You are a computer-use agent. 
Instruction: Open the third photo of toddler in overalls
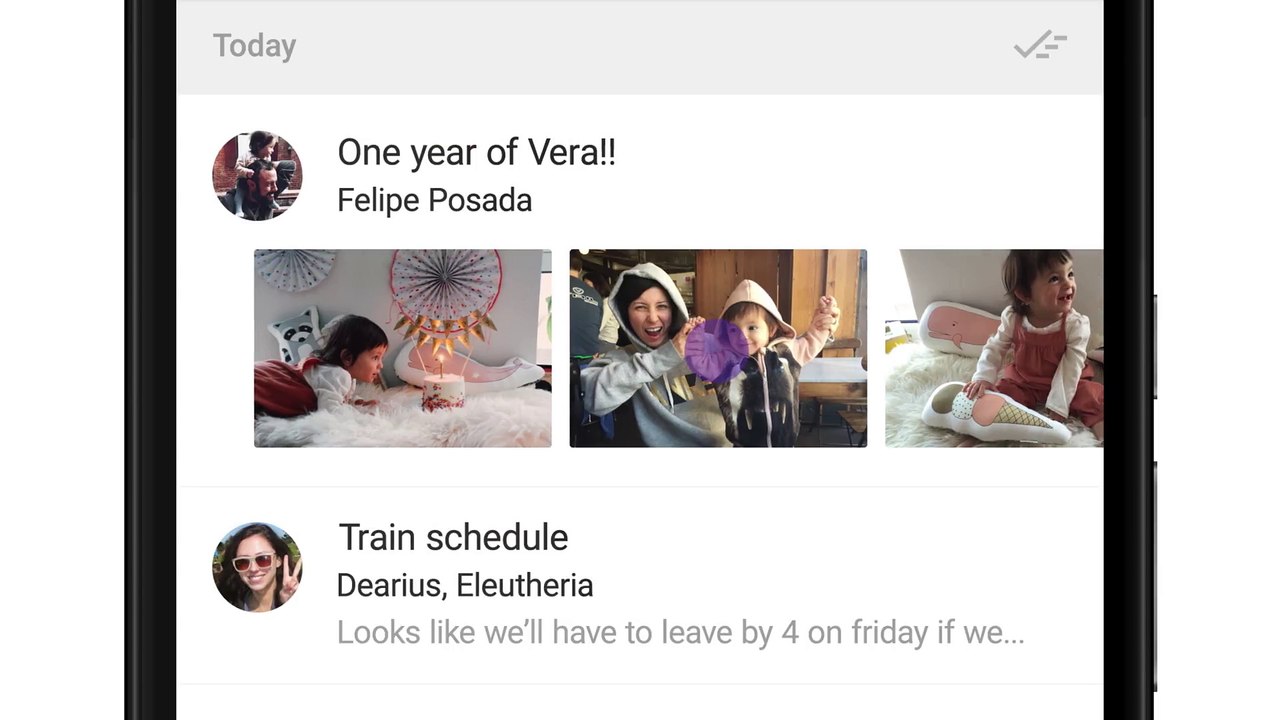coord(993,348)
